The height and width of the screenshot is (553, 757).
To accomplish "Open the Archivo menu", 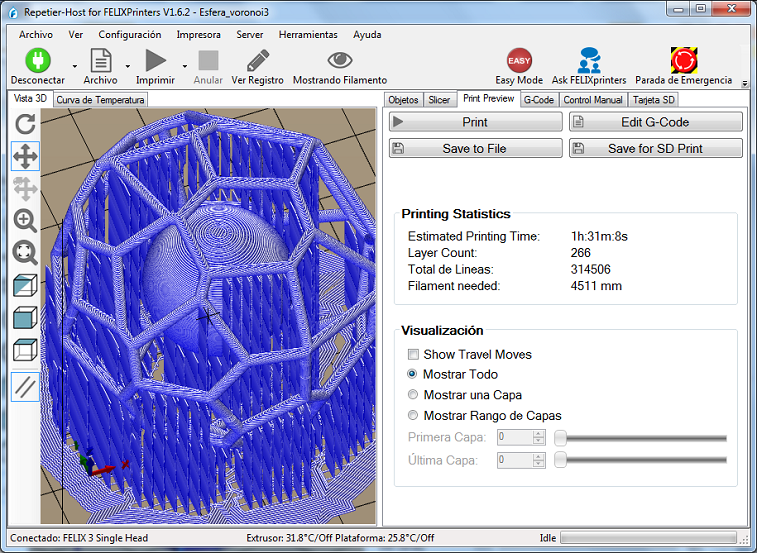I will pyautogui.click(x=36, y=35).
